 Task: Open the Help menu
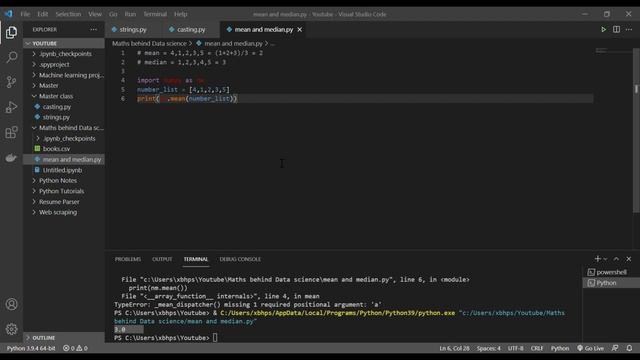pos(180,14)
